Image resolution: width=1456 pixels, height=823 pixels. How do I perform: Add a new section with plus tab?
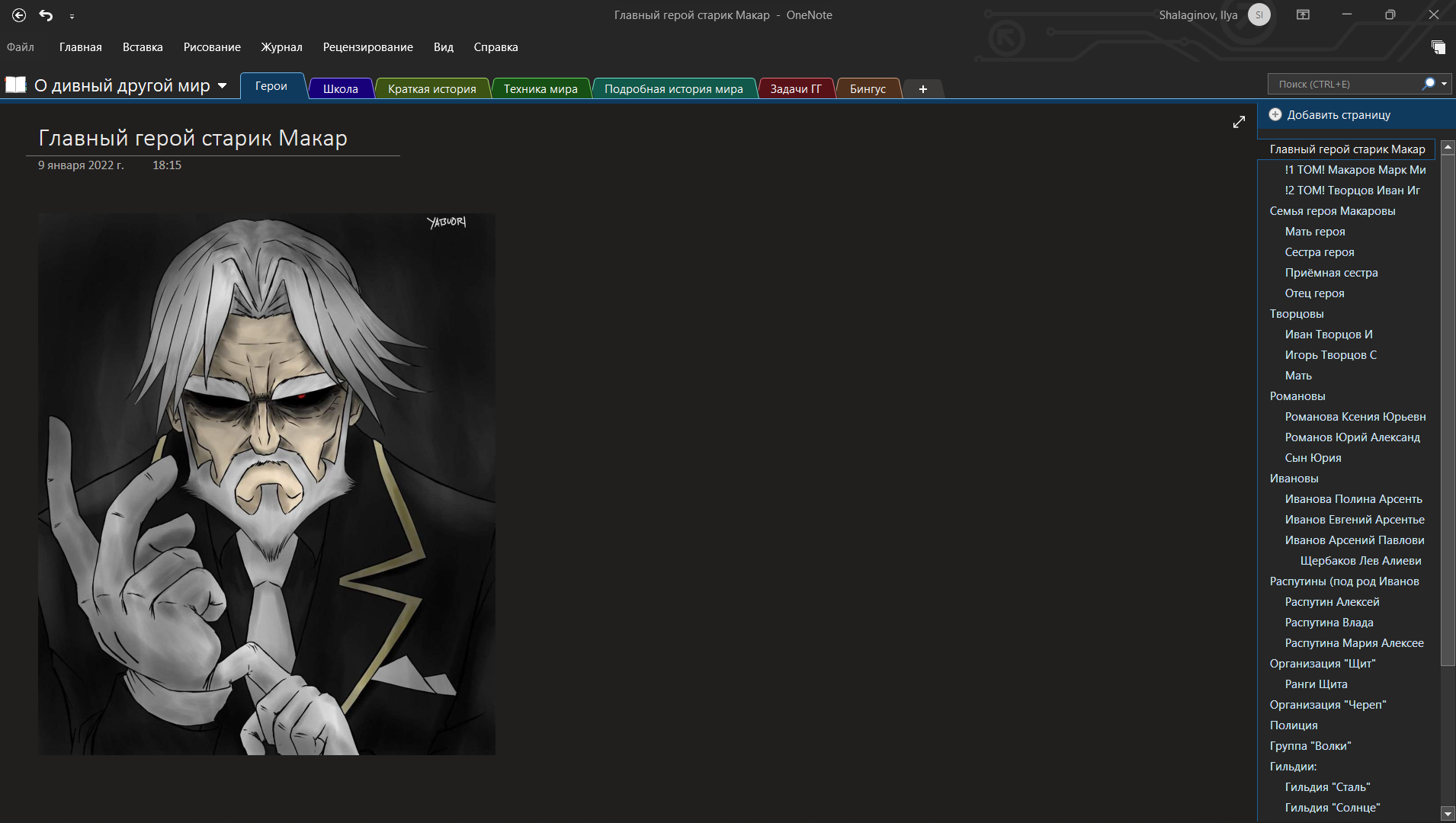[x=922, y=89]
